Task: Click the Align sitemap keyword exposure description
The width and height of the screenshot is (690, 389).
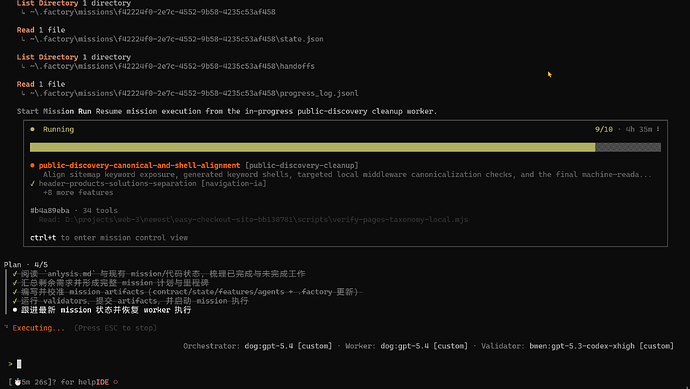Action: pos(347,175)
